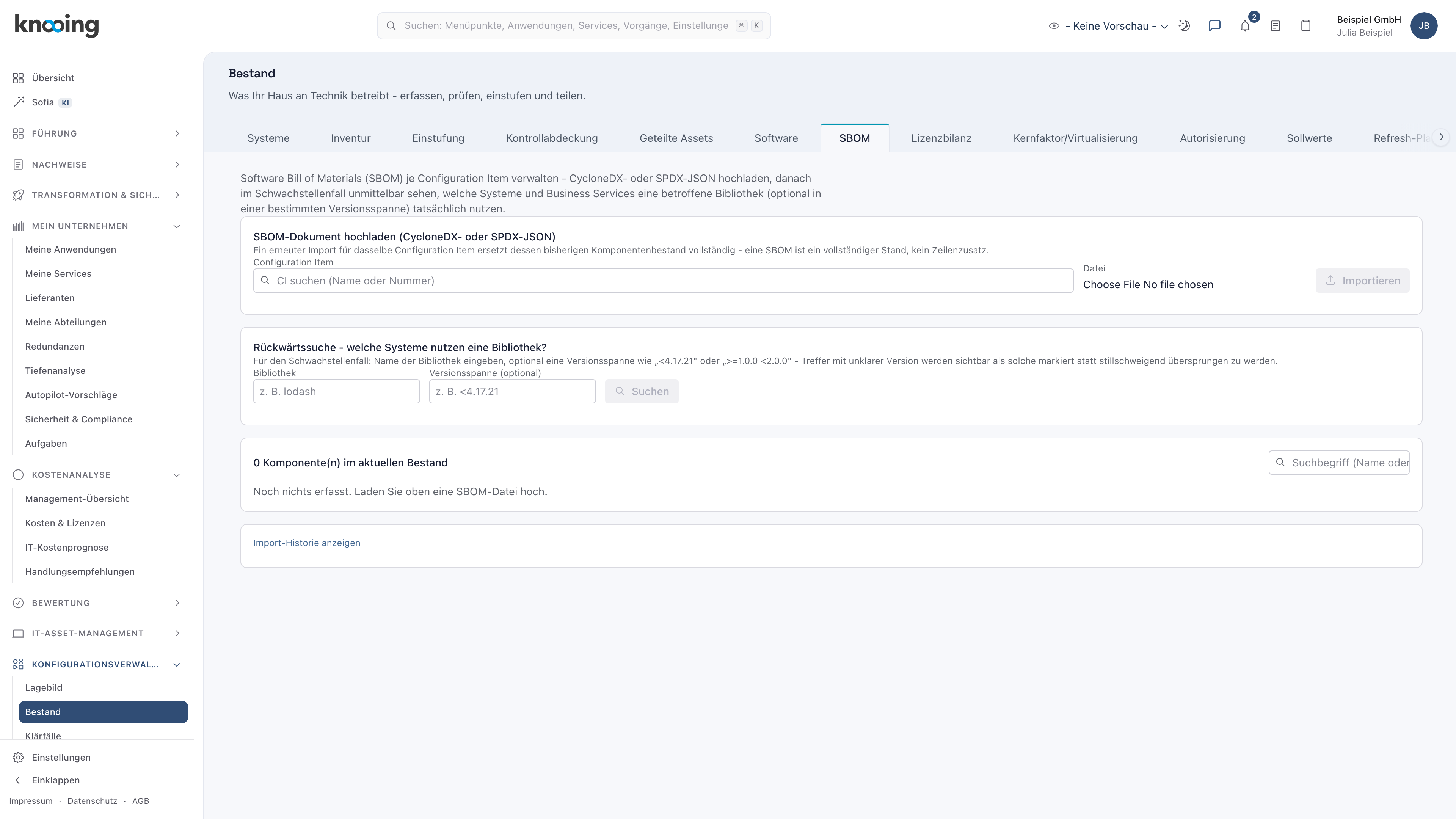The width and height of the screenshot is (1456, 819).
Task: Focus the Suchbegriff component search field
Action: [x=1338, y=462]
